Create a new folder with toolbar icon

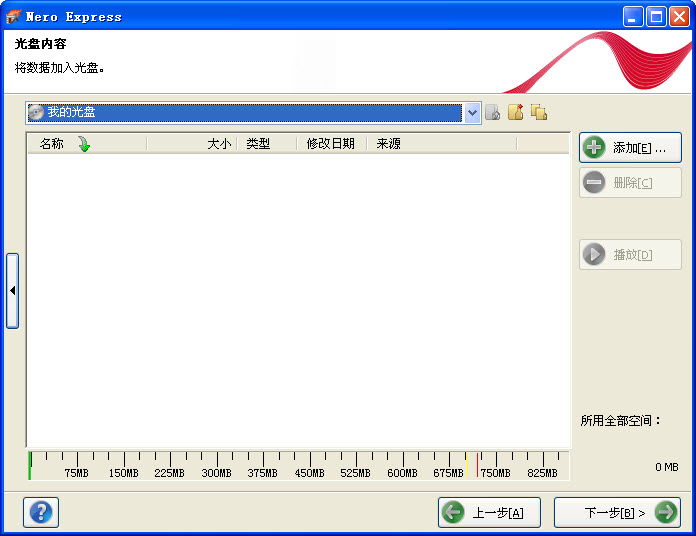(516, 112)
